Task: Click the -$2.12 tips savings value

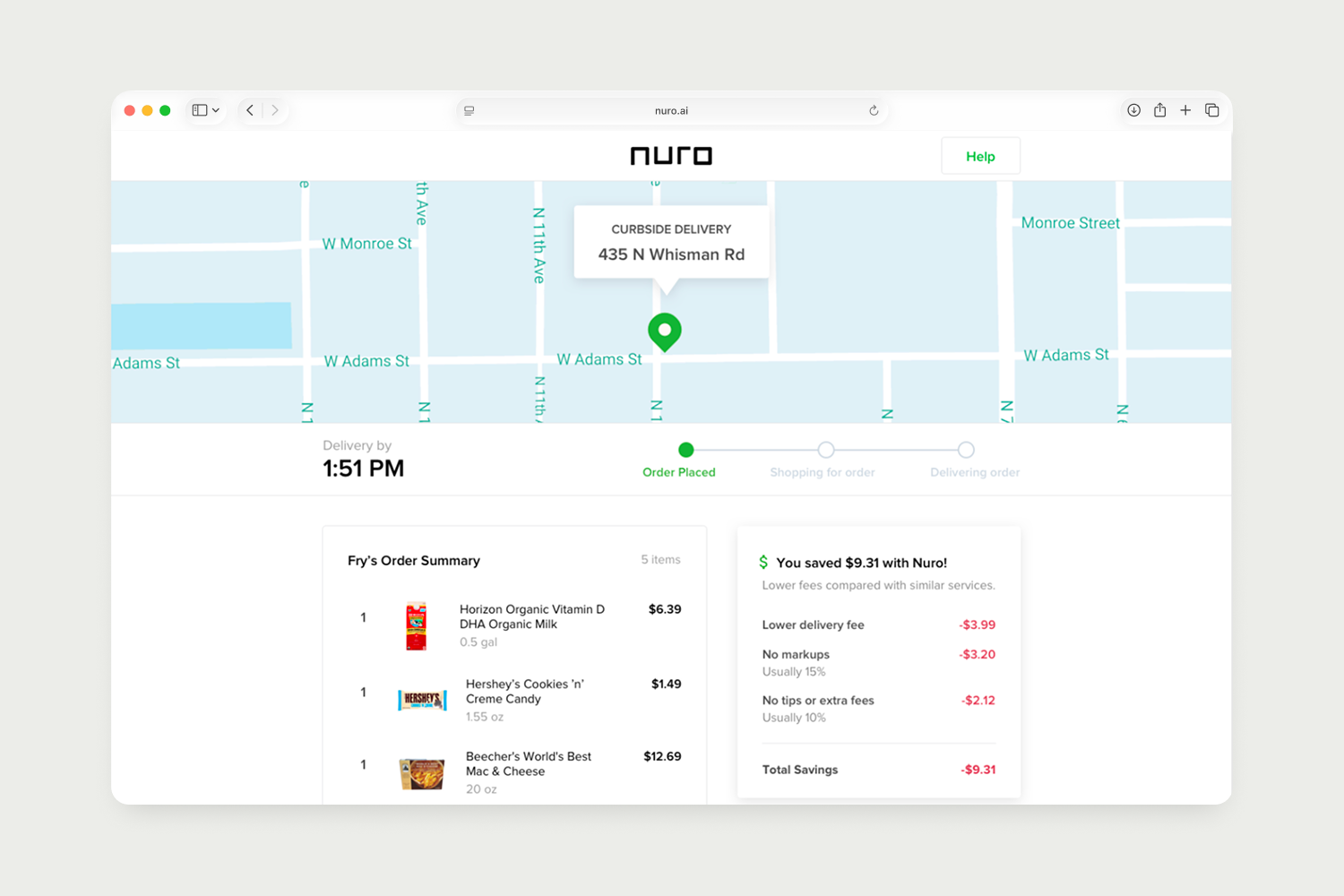Action: click(978, 700)
